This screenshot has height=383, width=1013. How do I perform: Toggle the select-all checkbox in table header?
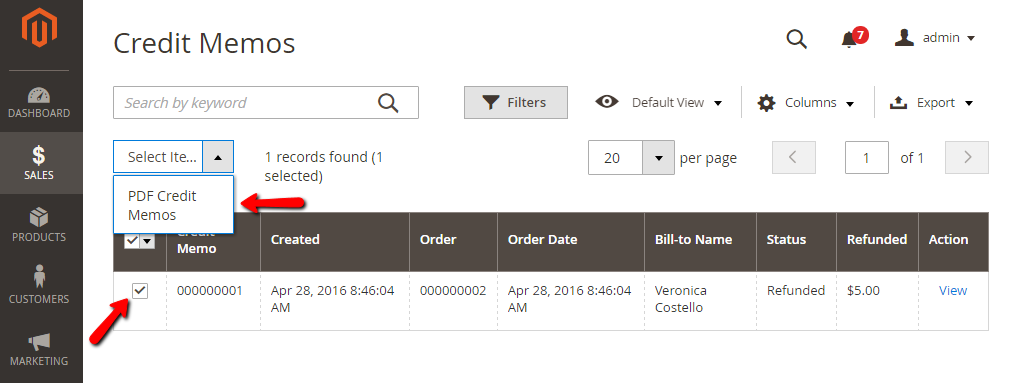coord(132,241)
